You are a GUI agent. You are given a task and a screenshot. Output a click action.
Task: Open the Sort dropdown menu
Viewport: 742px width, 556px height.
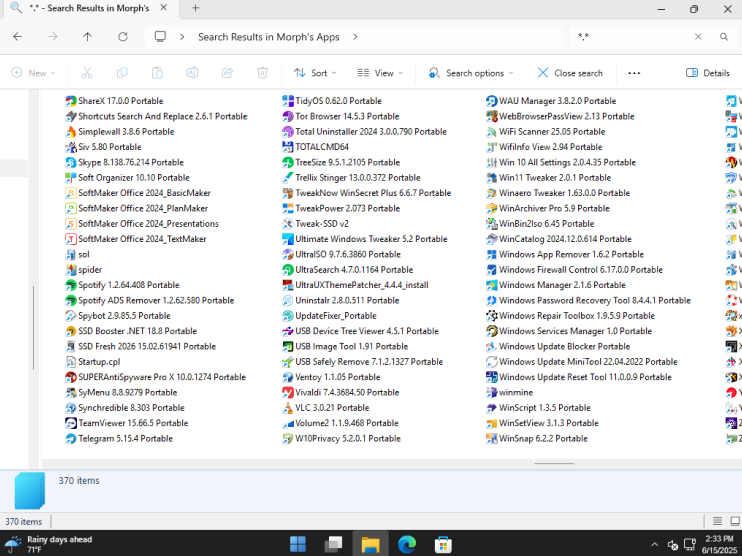pos(315,73)
